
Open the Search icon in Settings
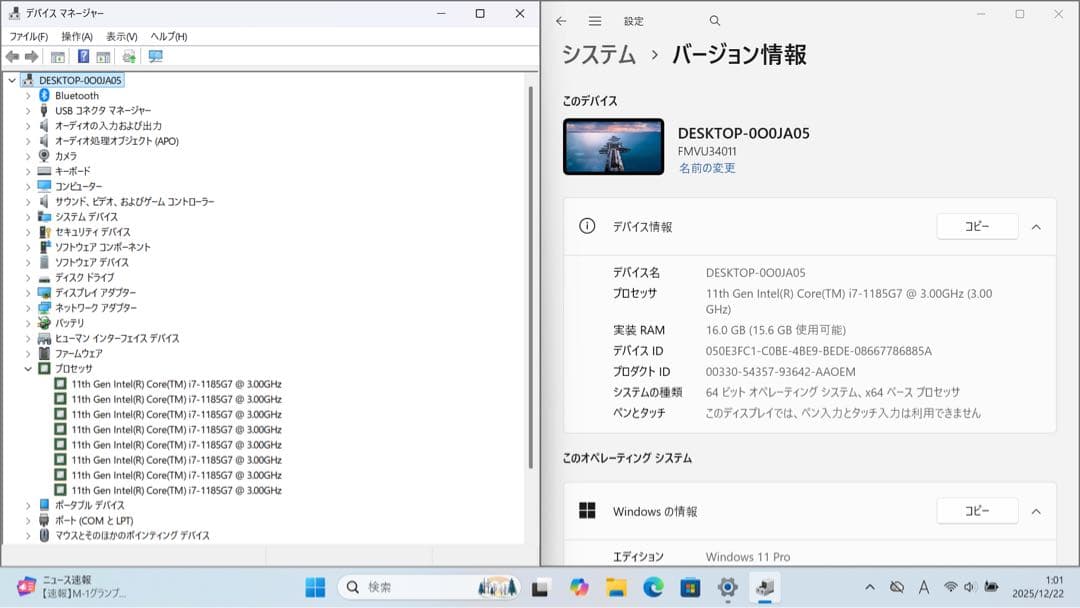714,20
